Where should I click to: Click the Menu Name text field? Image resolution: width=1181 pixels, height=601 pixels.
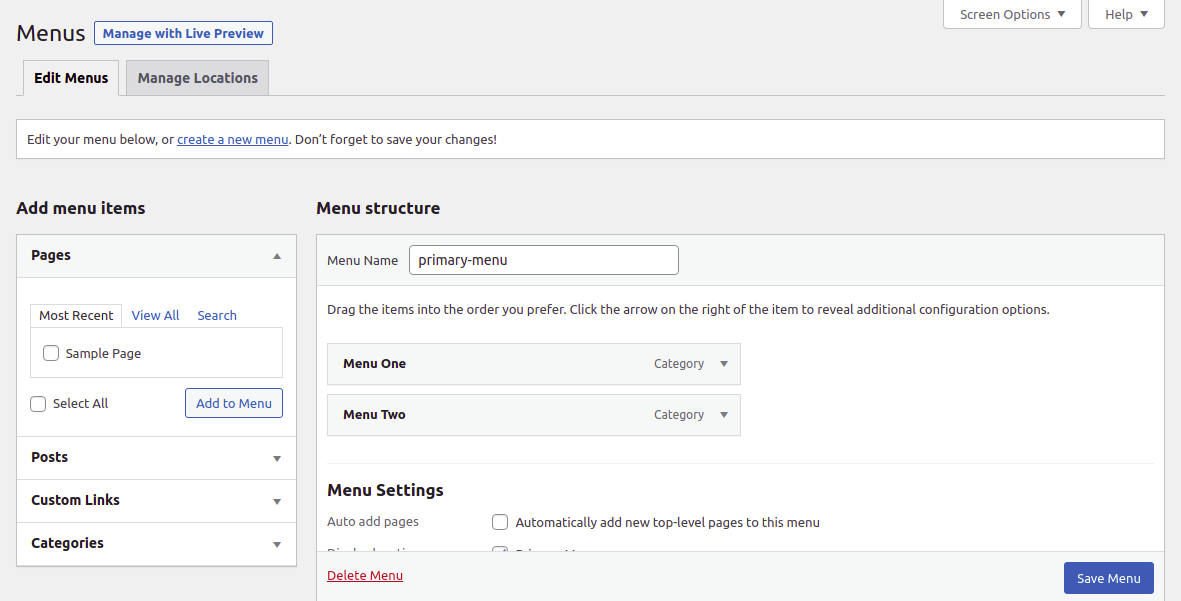tap(543, 260)
